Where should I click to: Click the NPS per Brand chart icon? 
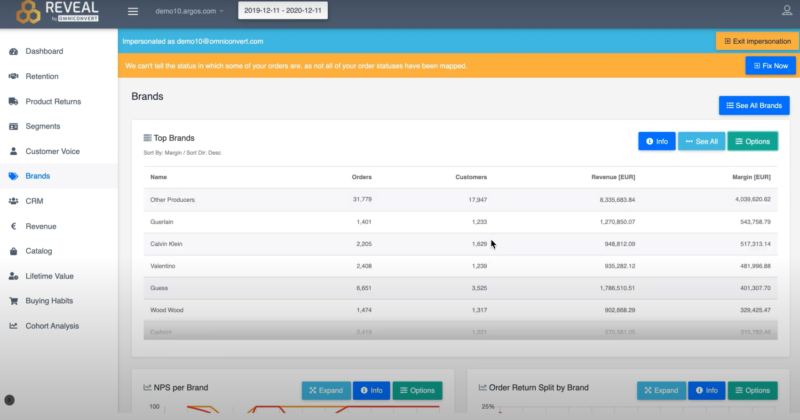(147, 388)
